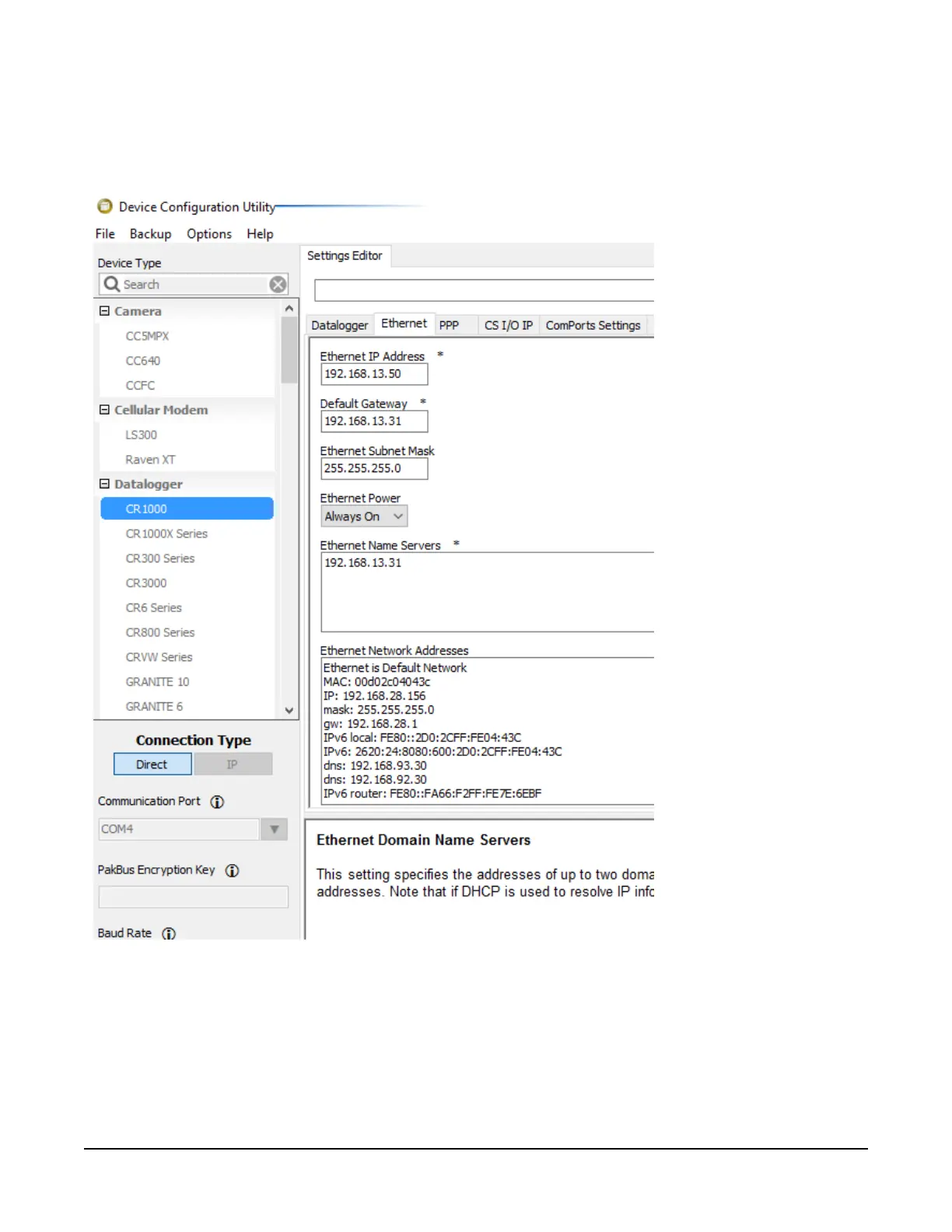Viewport: 952px width, 1232px height.
Task: Click Ethernet is Default Network line
Action: coord(395,668)
